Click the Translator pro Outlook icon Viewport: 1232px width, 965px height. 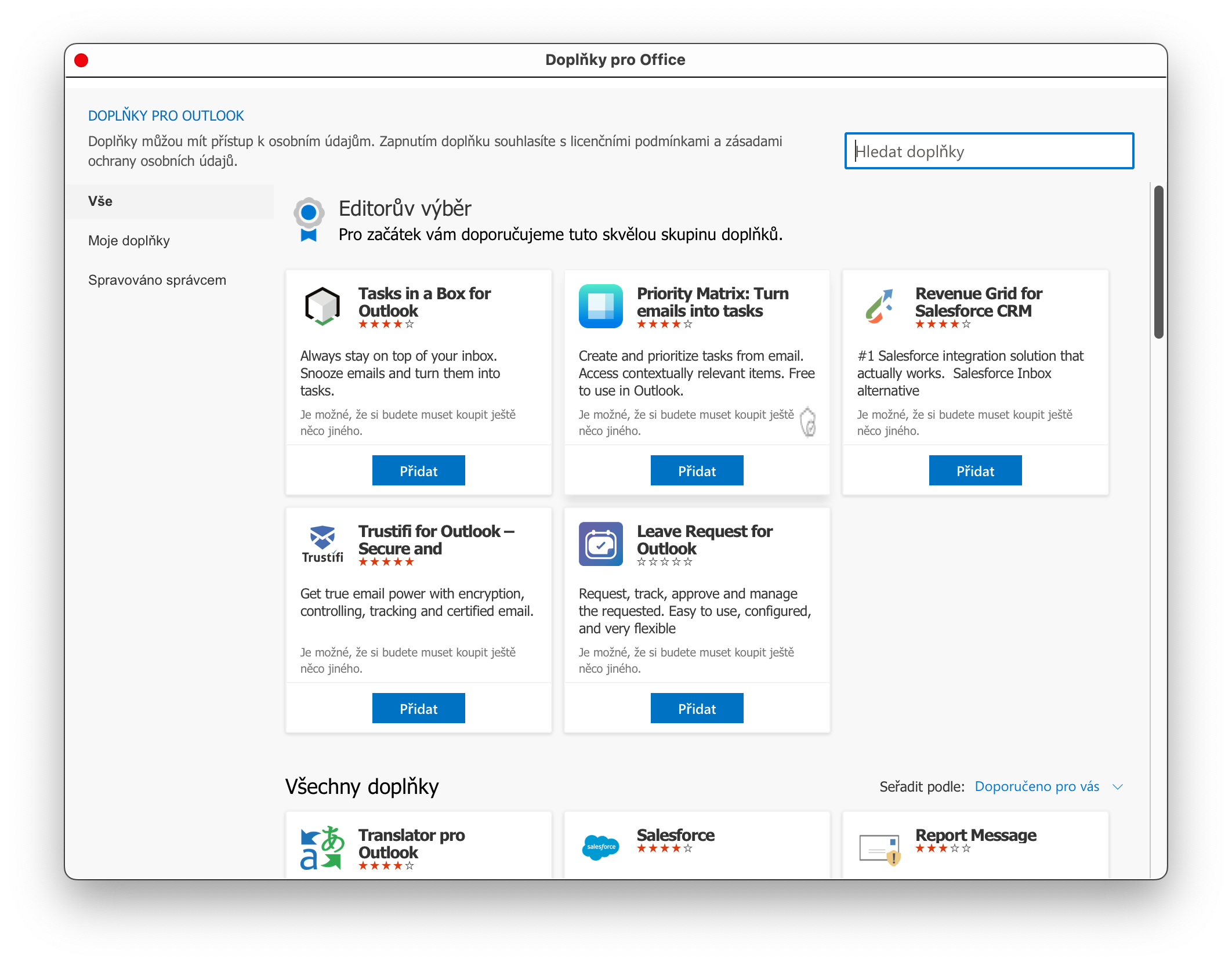322,848
